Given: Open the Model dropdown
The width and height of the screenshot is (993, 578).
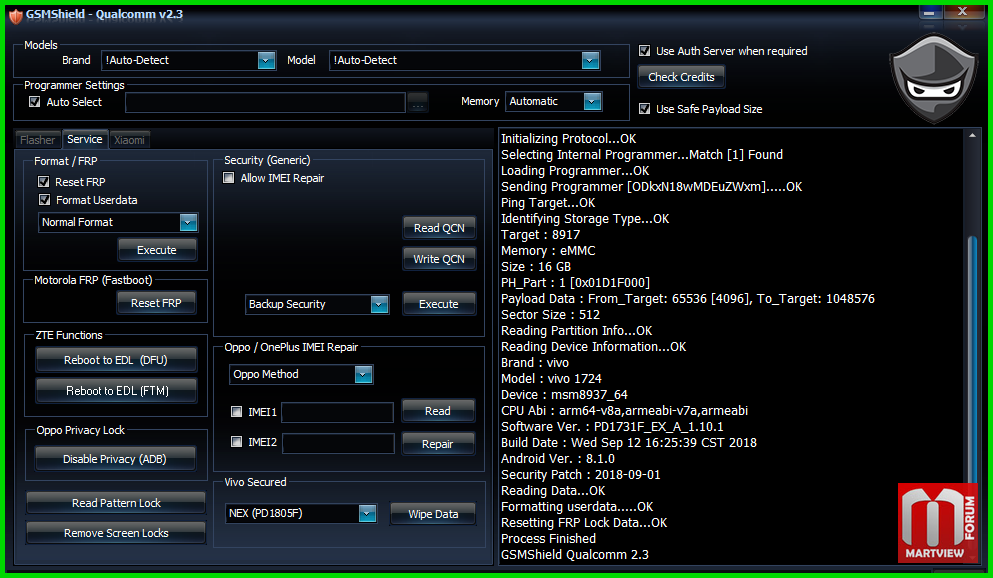Looking at the screenshot, I should [590, 61].
